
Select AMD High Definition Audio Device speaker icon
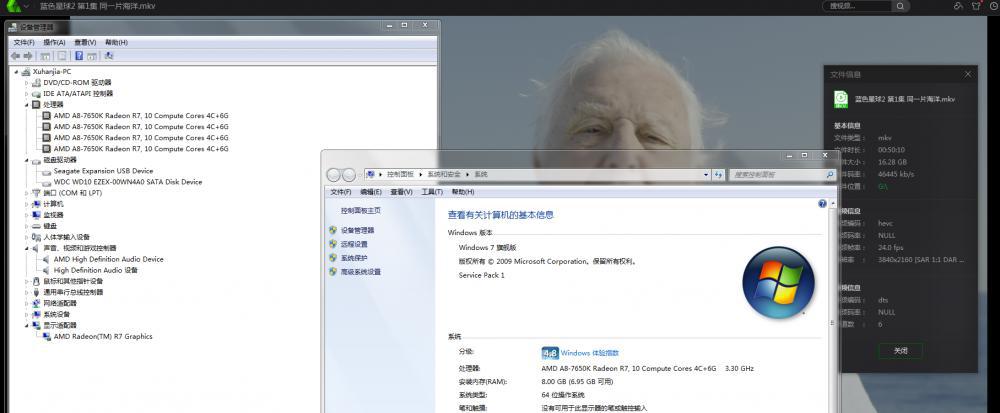(x=47, y=259)
